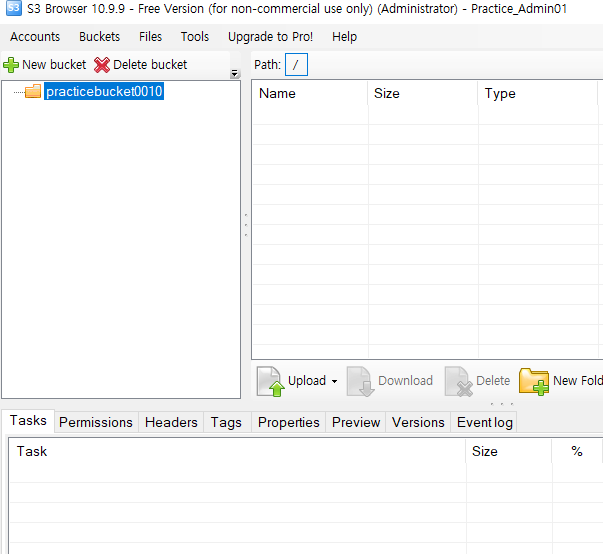
Task: Click the New bucket button label
Action: pos(54,65)
